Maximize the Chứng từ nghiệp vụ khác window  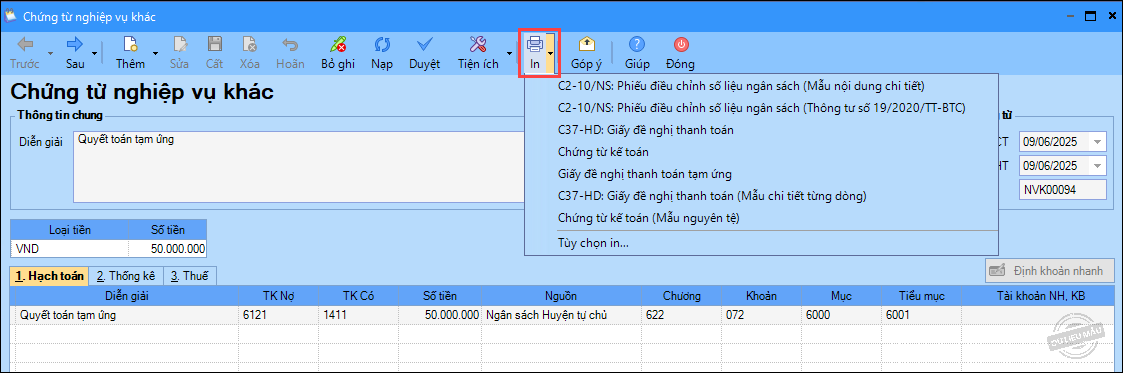coord(1091,15)
